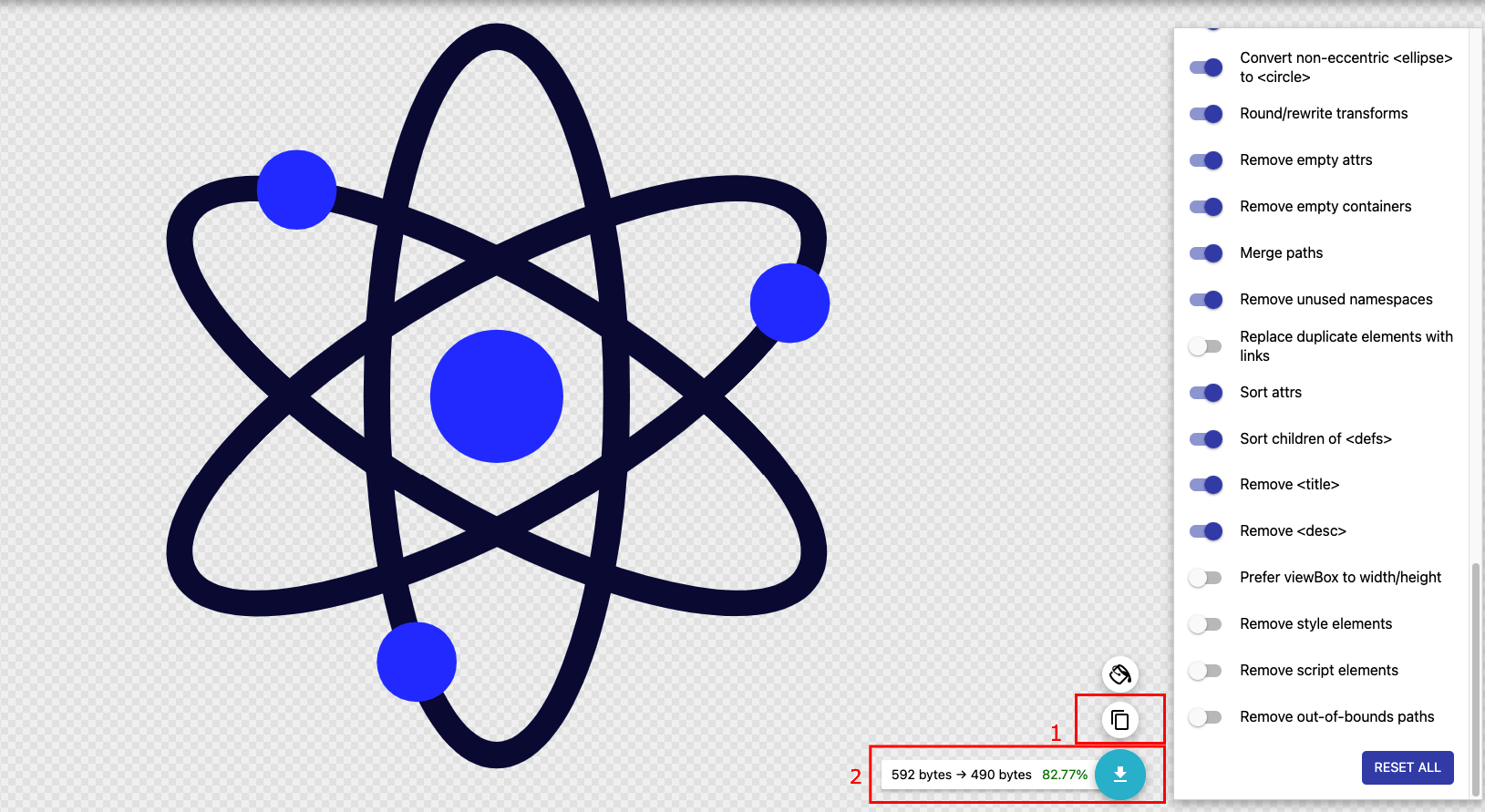Click the RESET ALL button
1485x812 pixels.
coord(1408,767)
